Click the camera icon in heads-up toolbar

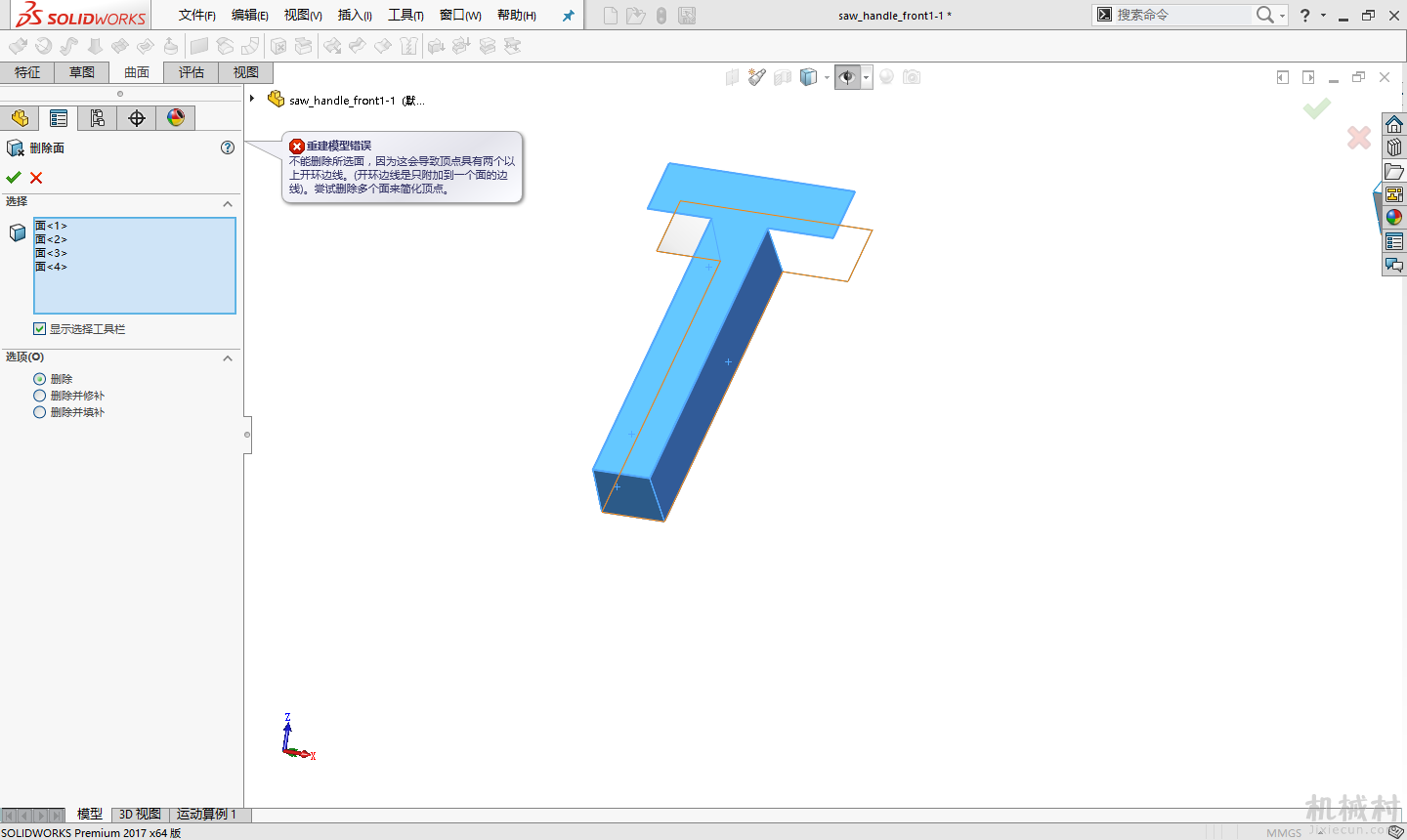point(912,77)
